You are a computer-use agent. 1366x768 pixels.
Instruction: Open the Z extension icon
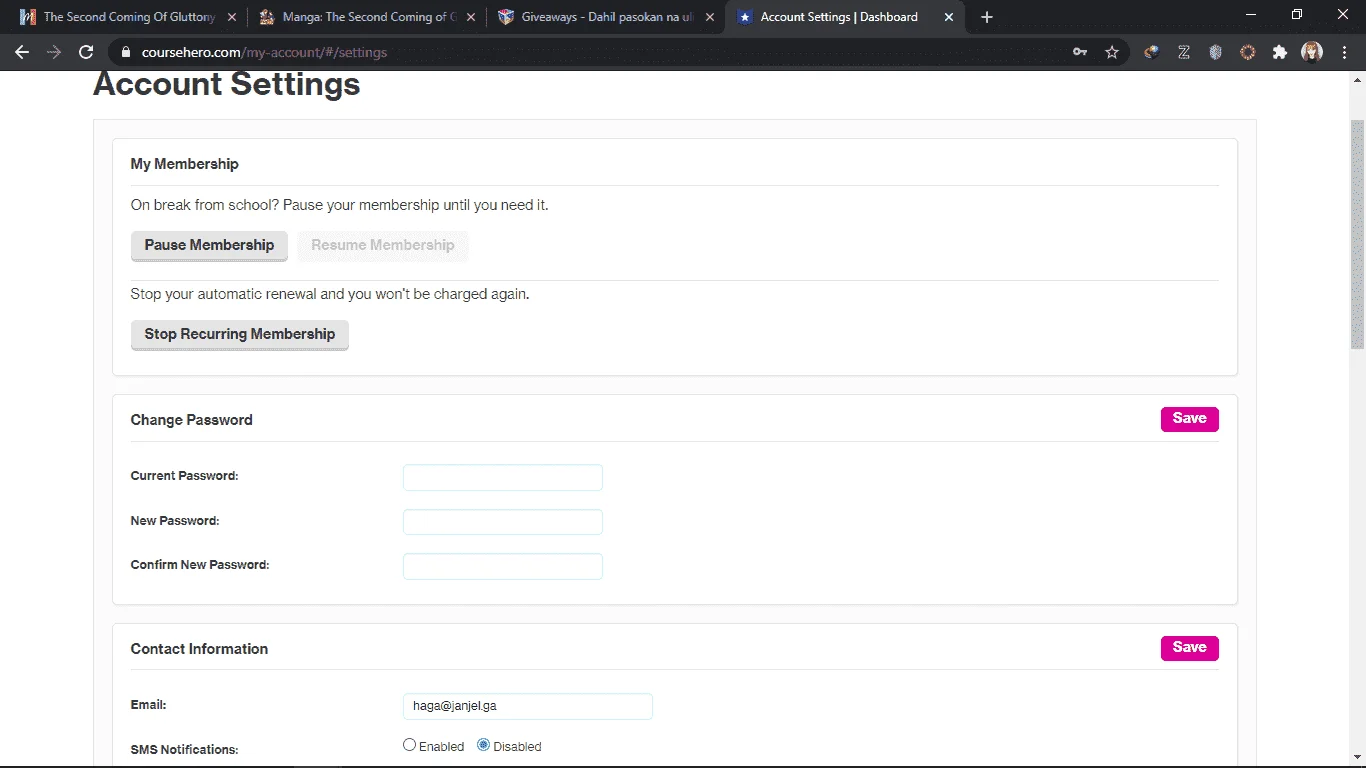pos(1184,52)
